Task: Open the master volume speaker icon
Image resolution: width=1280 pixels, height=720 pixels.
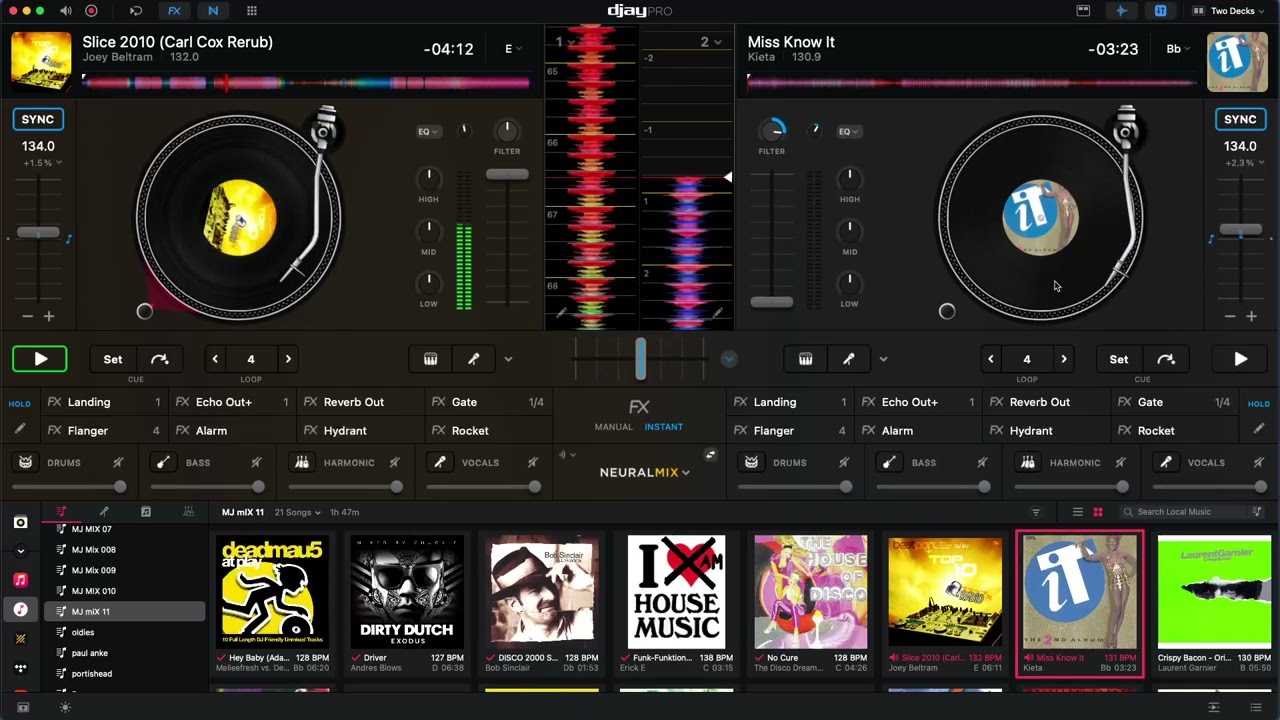Action: (x=66, y=11)
